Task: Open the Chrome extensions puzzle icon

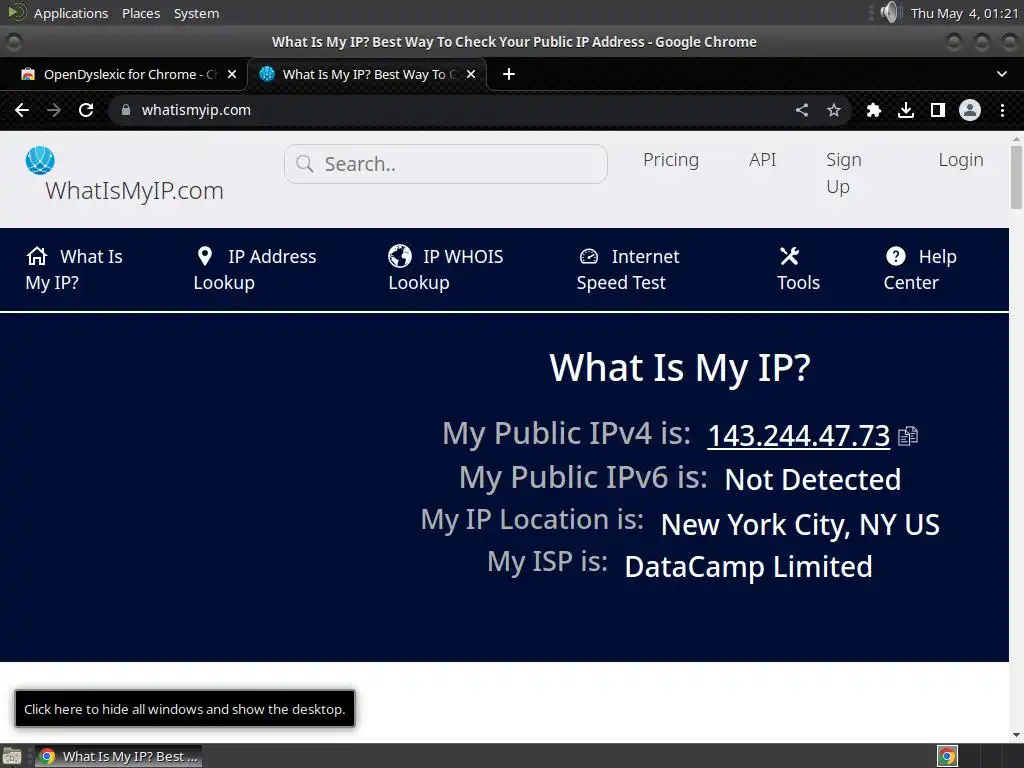Action: (874, 110)
